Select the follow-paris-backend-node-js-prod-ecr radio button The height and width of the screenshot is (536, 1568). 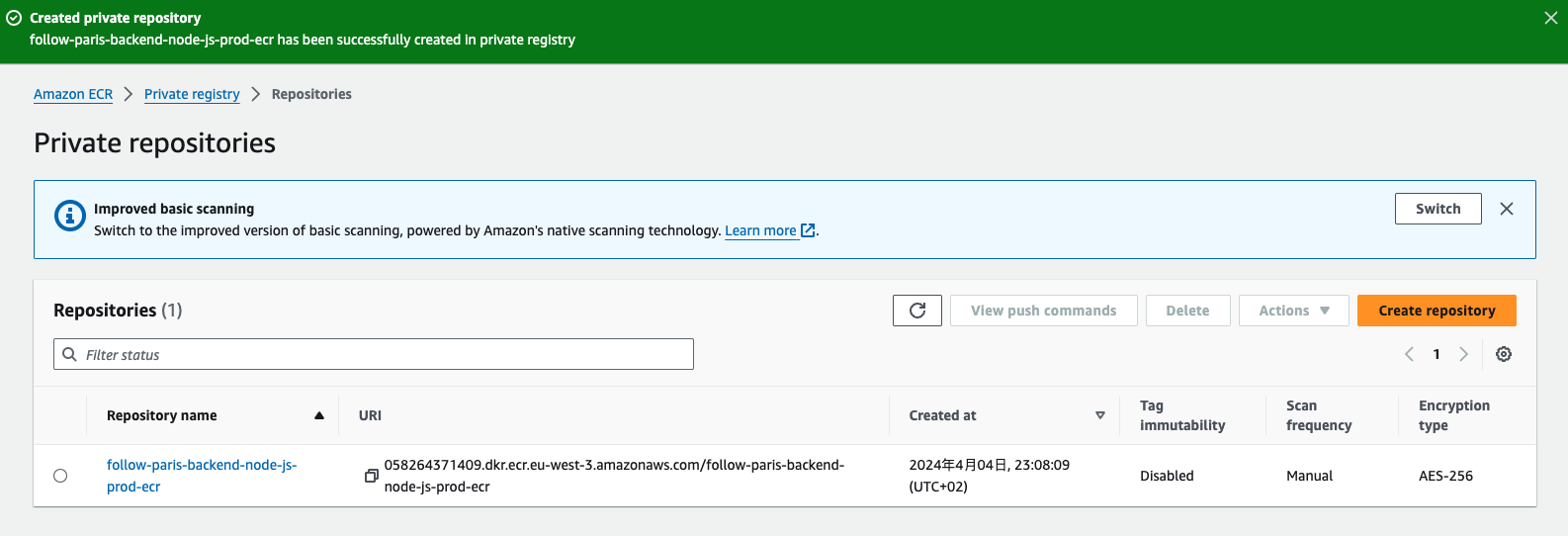[60, 476]
